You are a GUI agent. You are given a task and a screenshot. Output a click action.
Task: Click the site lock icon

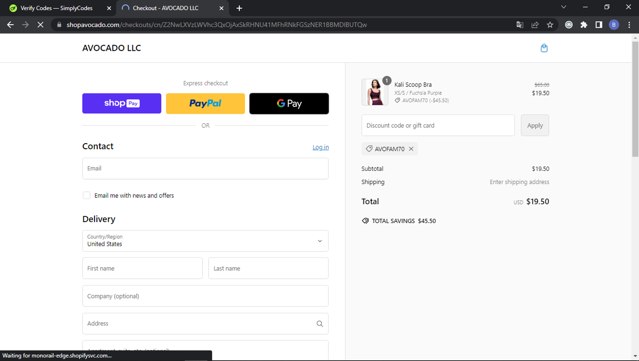(x=59, y=25)
